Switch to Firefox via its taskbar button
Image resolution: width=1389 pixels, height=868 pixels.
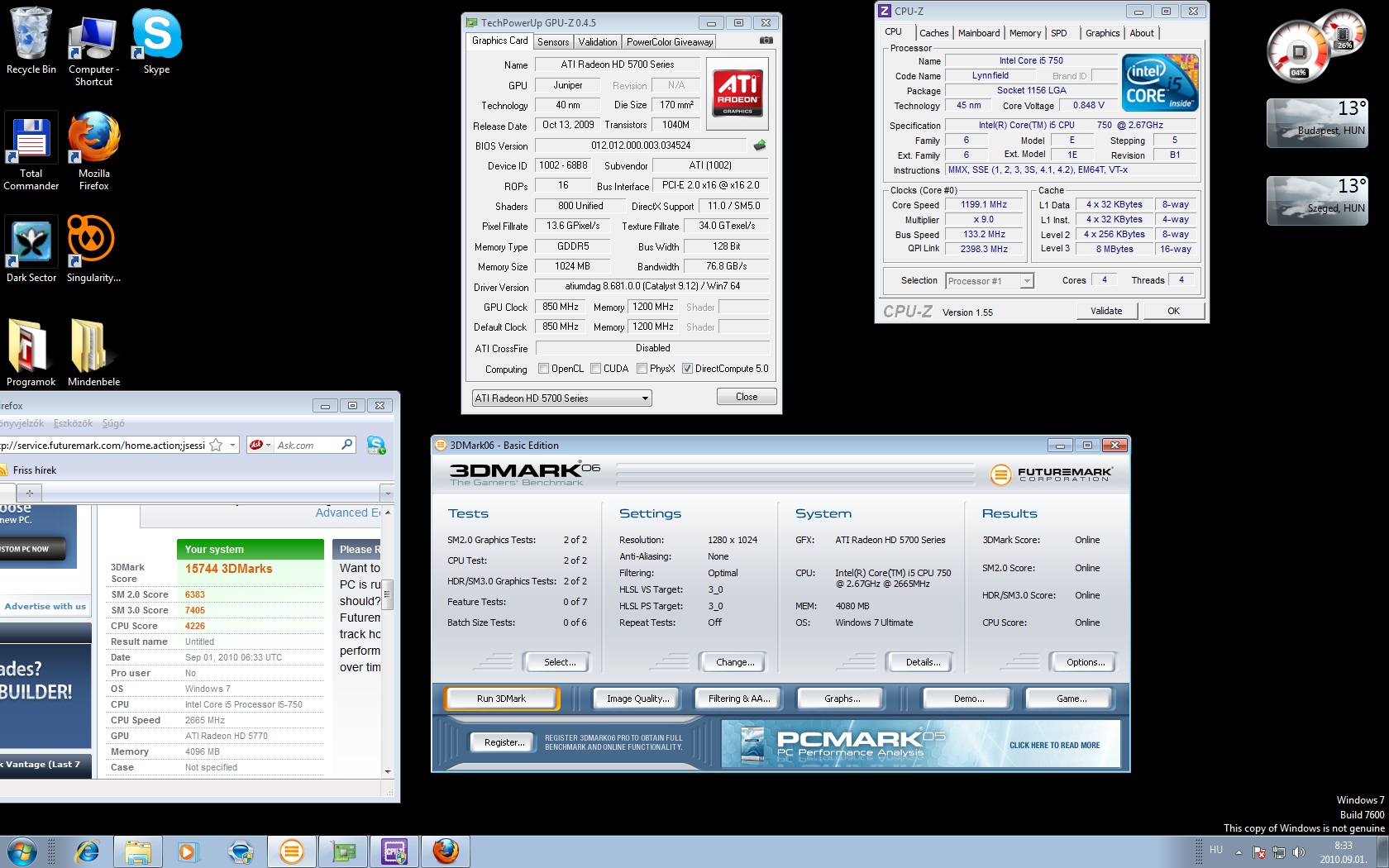[445, 851]
